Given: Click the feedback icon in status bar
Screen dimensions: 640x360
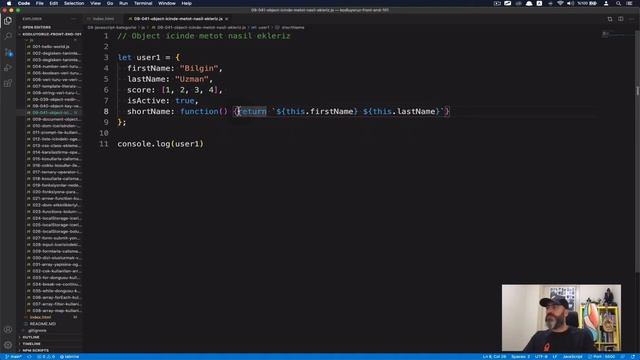Looking at the screenshot, I should [623, 357].
